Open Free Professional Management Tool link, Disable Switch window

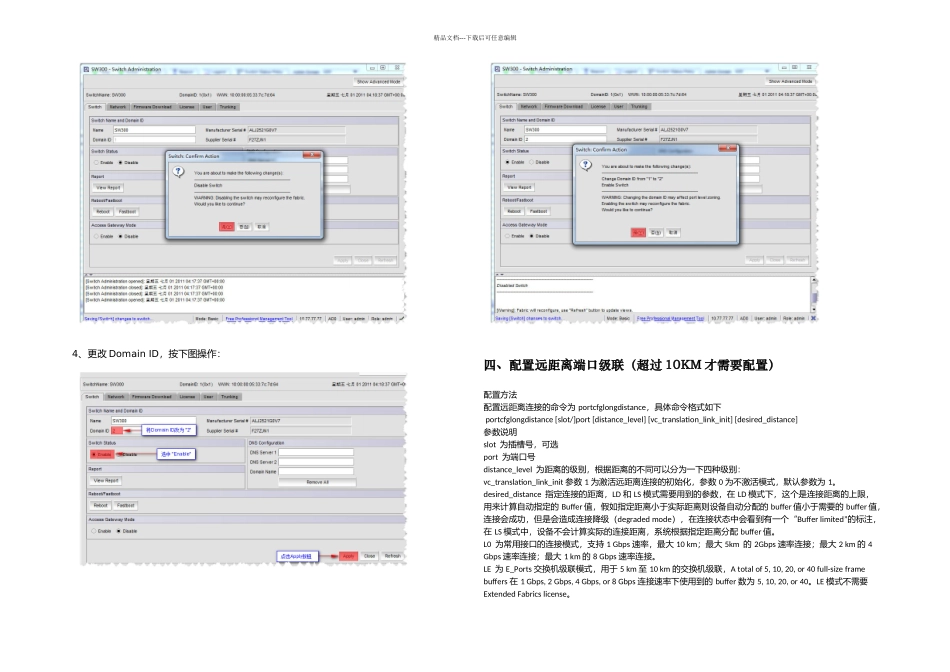259,318
